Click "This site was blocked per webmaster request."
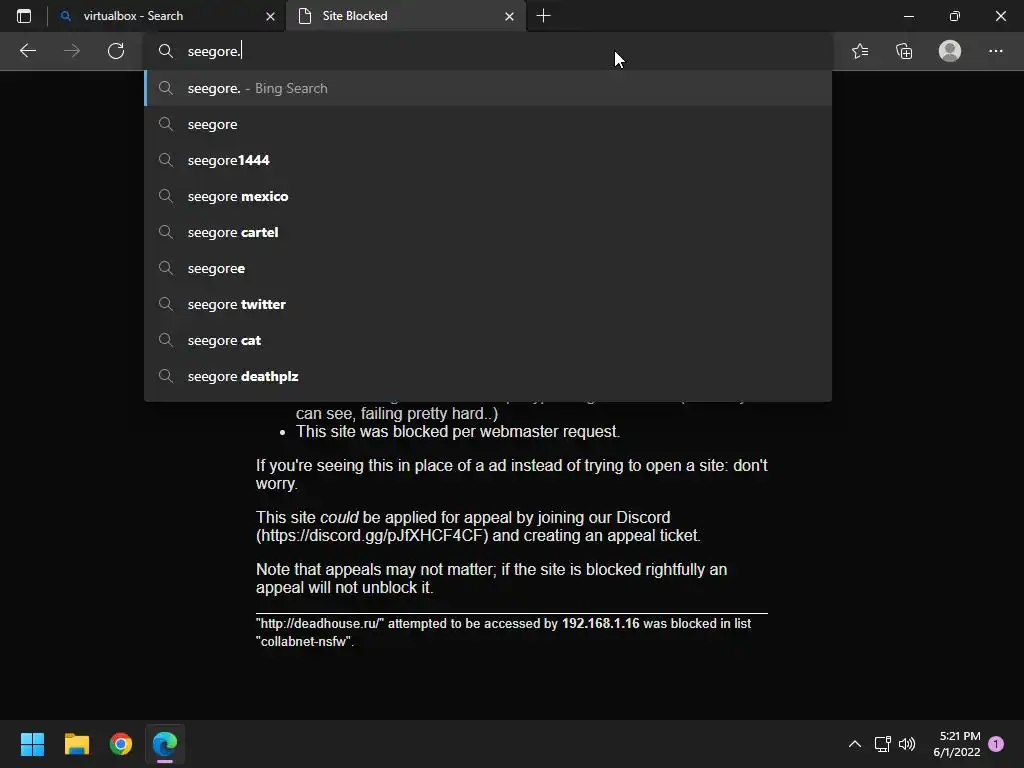This screenshot has width=1024, height=768. click(458, 432)
